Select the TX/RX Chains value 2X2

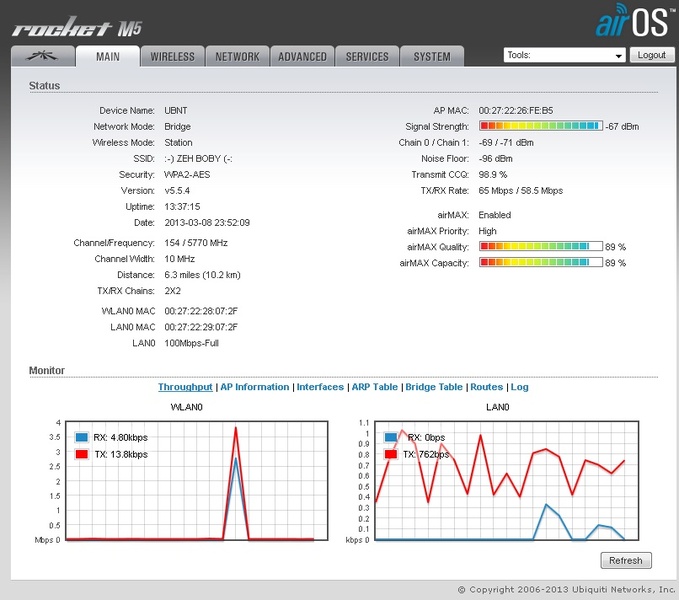coord(172,290)
